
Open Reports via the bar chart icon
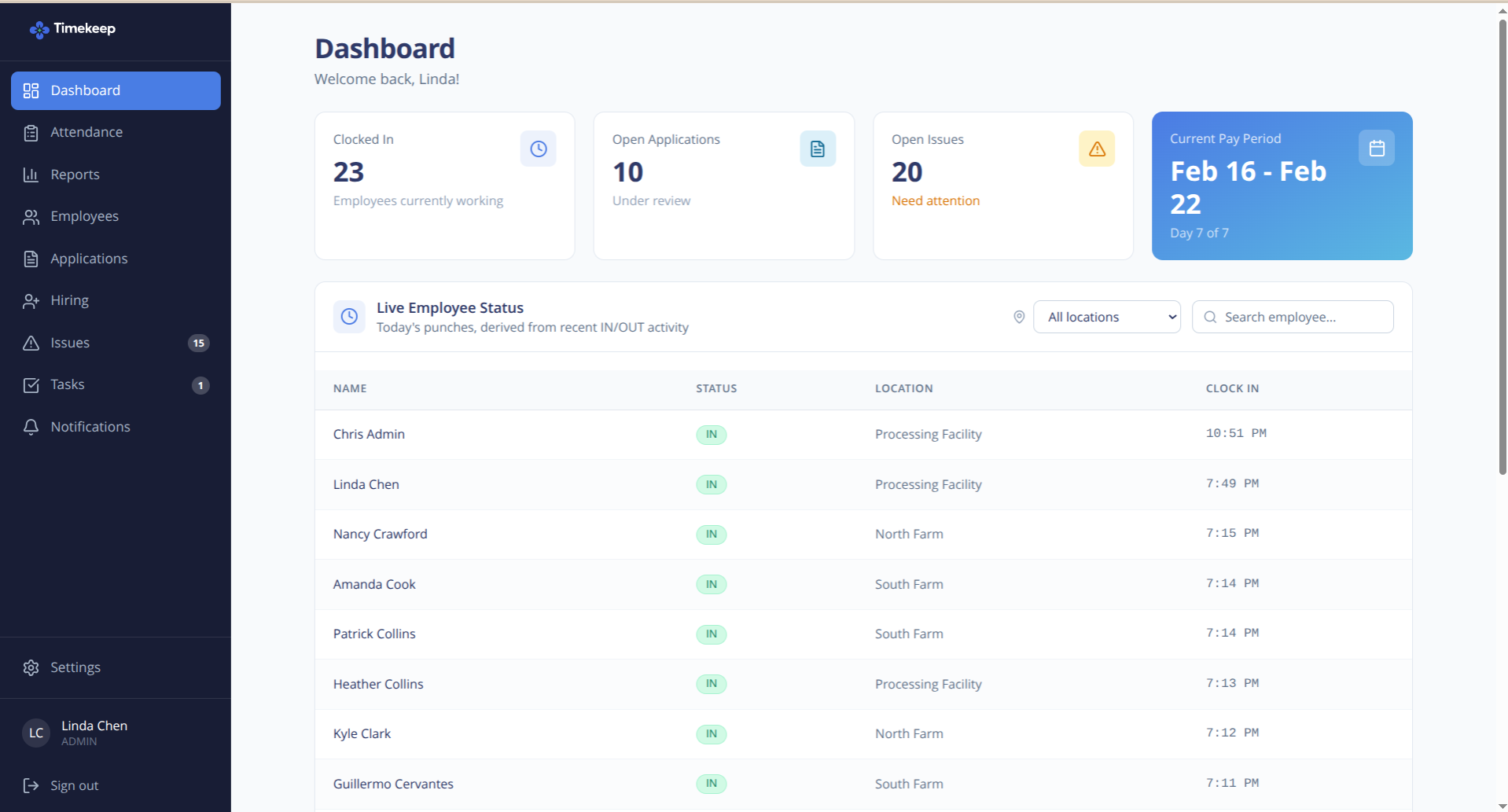click(31, 174)
